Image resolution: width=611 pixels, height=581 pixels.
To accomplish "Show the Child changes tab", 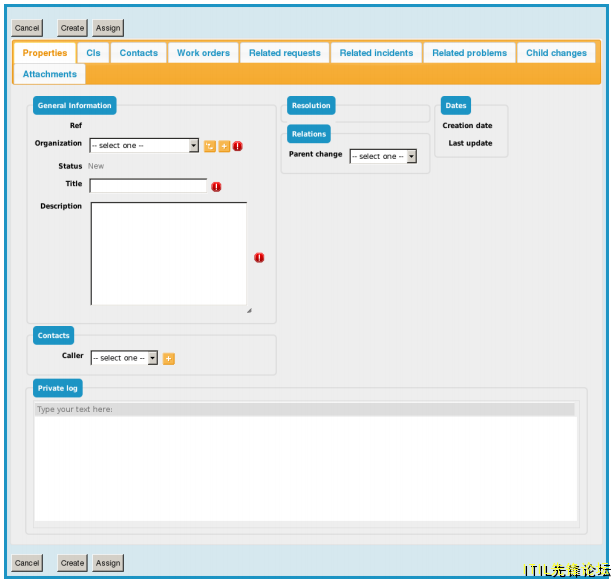I will (x=556, y=53).
